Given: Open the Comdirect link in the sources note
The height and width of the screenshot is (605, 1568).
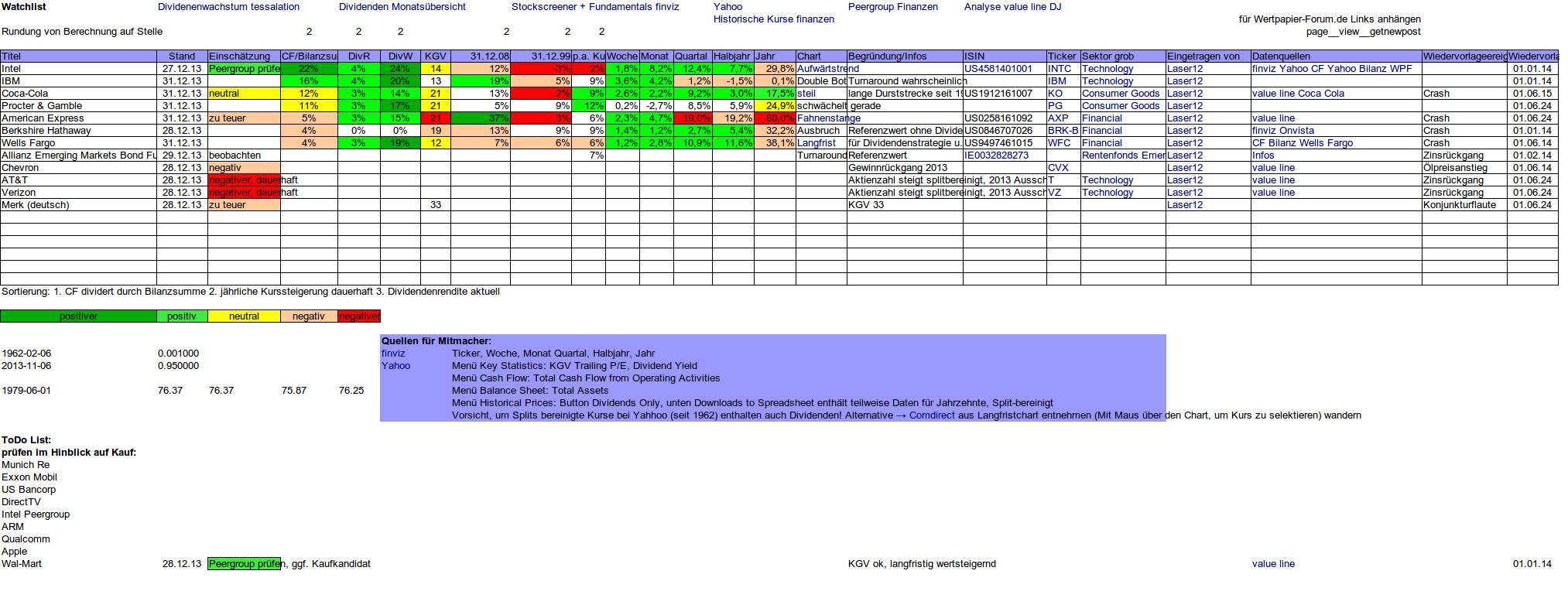Looking at the screenshot, I should pos(932,415).
